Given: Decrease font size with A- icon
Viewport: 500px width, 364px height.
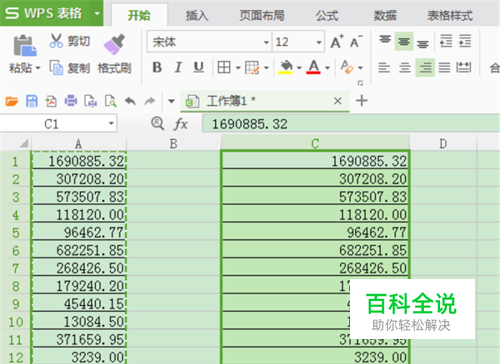Looking at the screenshot, I should tap(356, 42).
